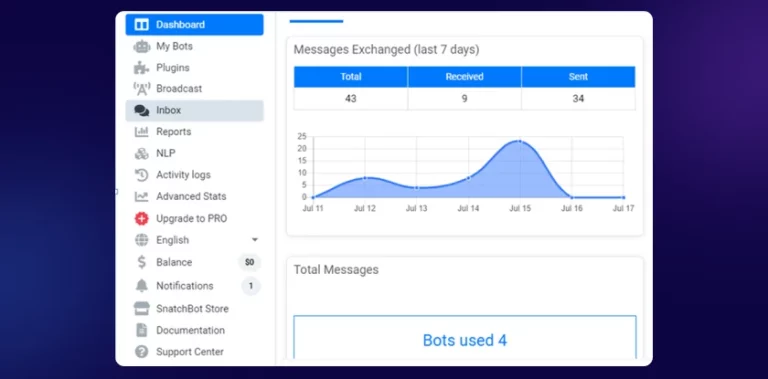Click Upgrade to PRO
Viewport: 768px width, 379px height.
tap(192, 218)
